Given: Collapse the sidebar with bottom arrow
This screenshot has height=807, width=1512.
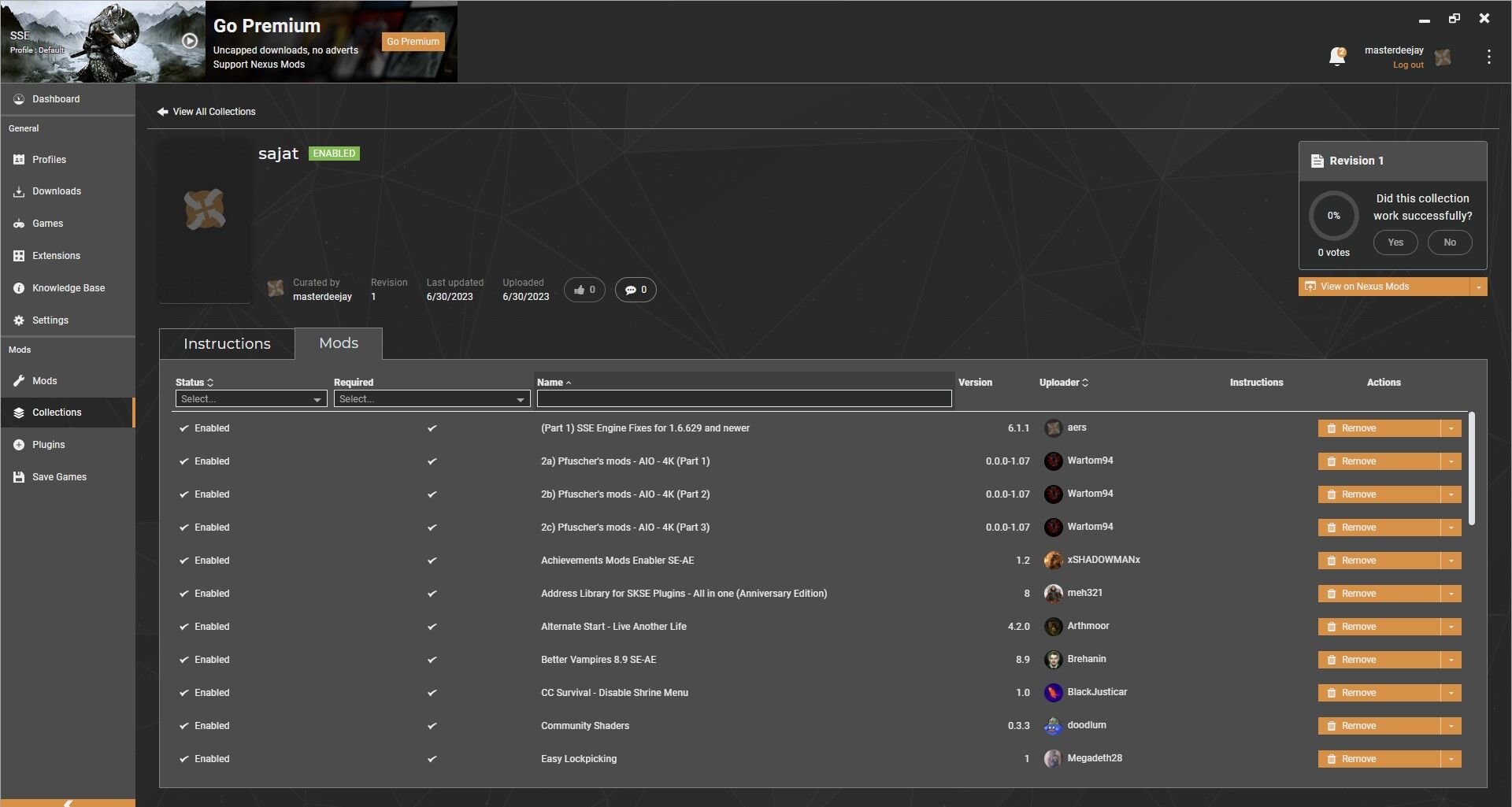Looking at the screenshot, I should (x=68, y=803).
